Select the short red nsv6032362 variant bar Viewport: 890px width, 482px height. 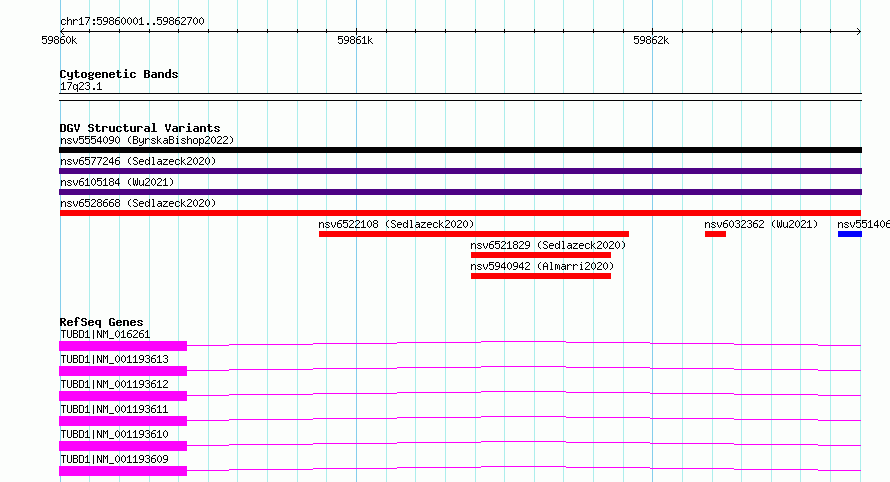pyautogui.click(x=715, y=234)
